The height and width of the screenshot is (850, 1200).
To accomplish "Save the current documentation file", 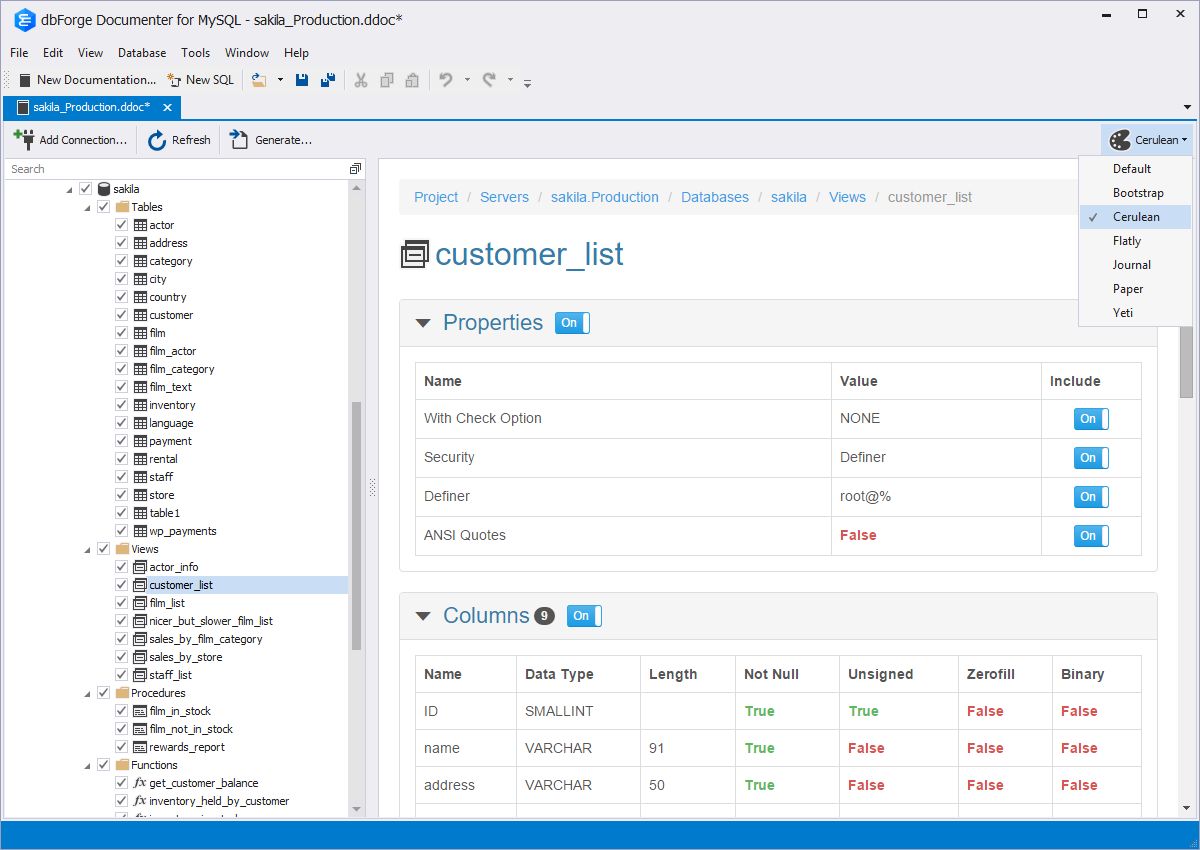I will pyautogui.click(x=302, y=80).
